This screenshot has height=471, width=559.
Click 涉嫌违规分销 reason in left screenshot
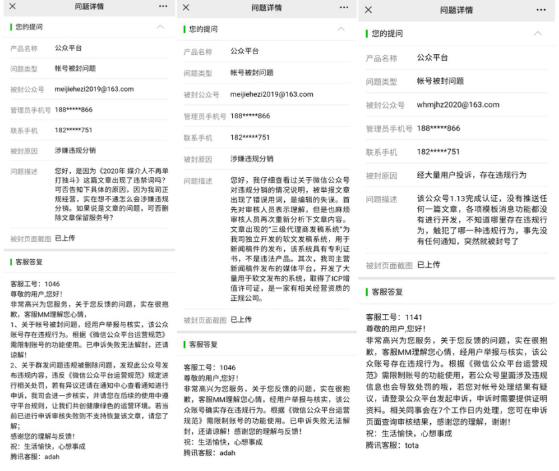point(75,150)
